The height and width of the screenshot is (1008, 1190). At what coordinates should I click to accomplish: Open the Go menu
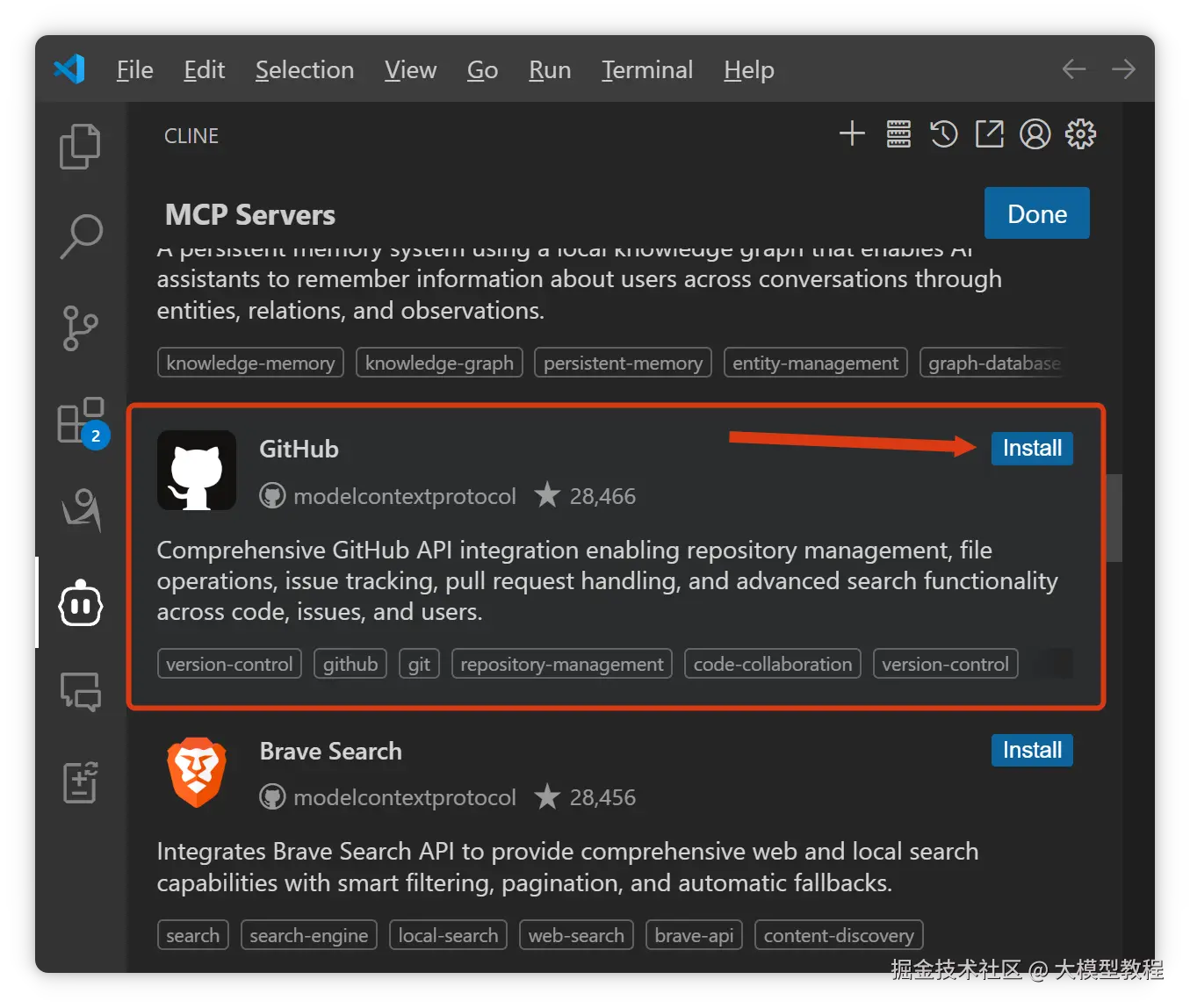483,69
